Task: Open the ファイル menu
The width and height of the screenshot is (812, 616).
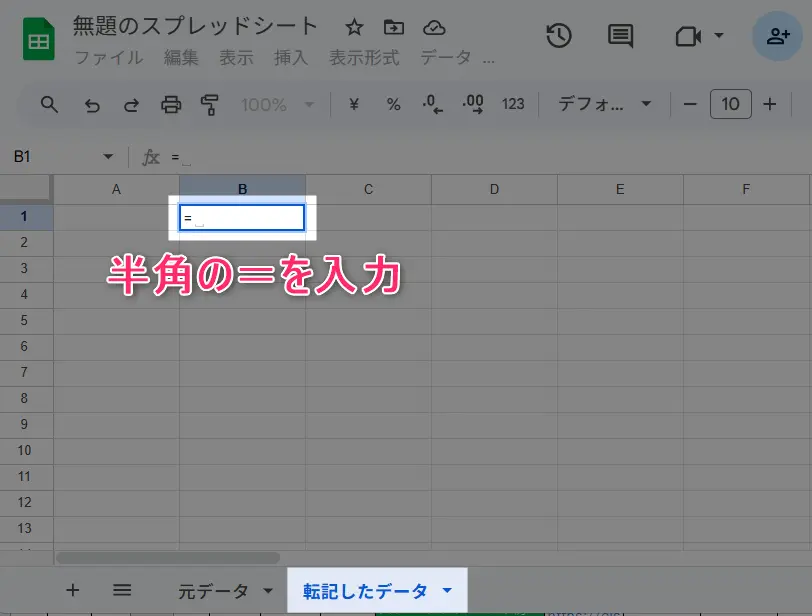Action: [108, 58]
